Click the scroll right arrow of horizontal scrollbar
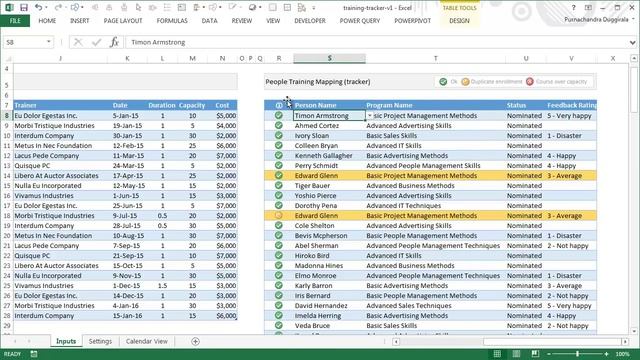This screenshot has width=640, height=360. click(x=625, y=341)
